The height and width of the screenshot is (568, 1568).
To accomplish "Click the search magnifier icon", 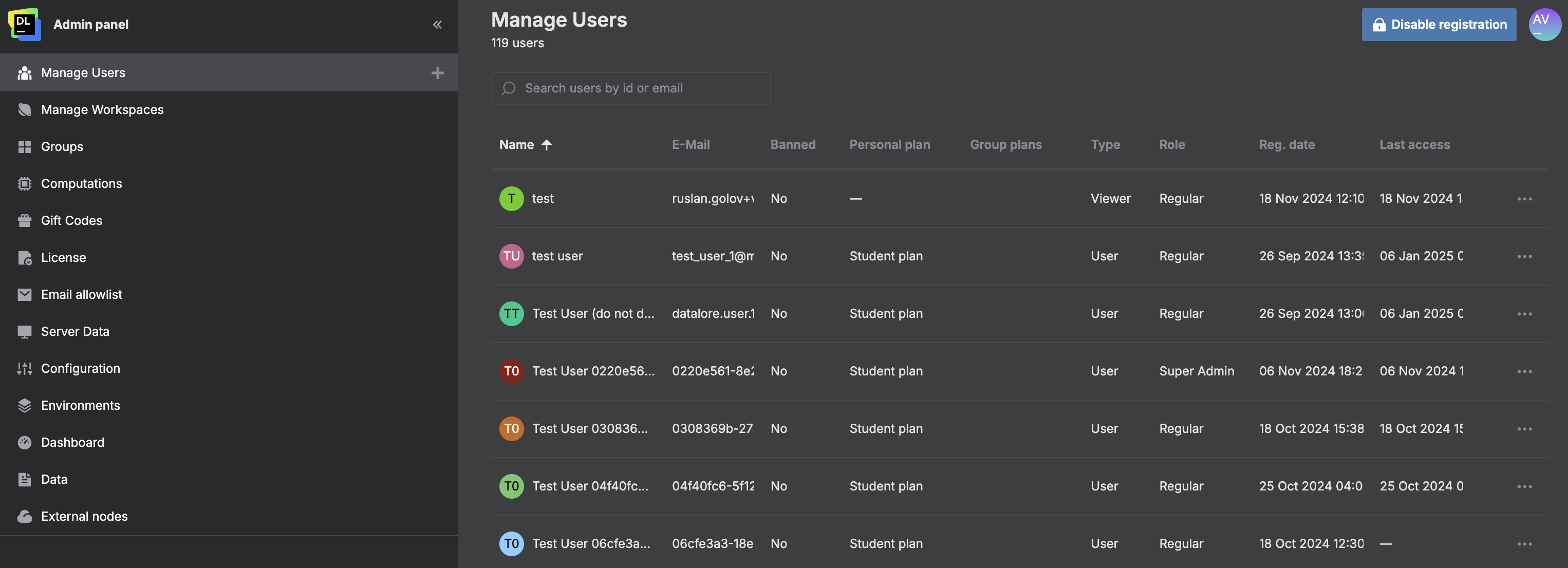I will 508,88.
